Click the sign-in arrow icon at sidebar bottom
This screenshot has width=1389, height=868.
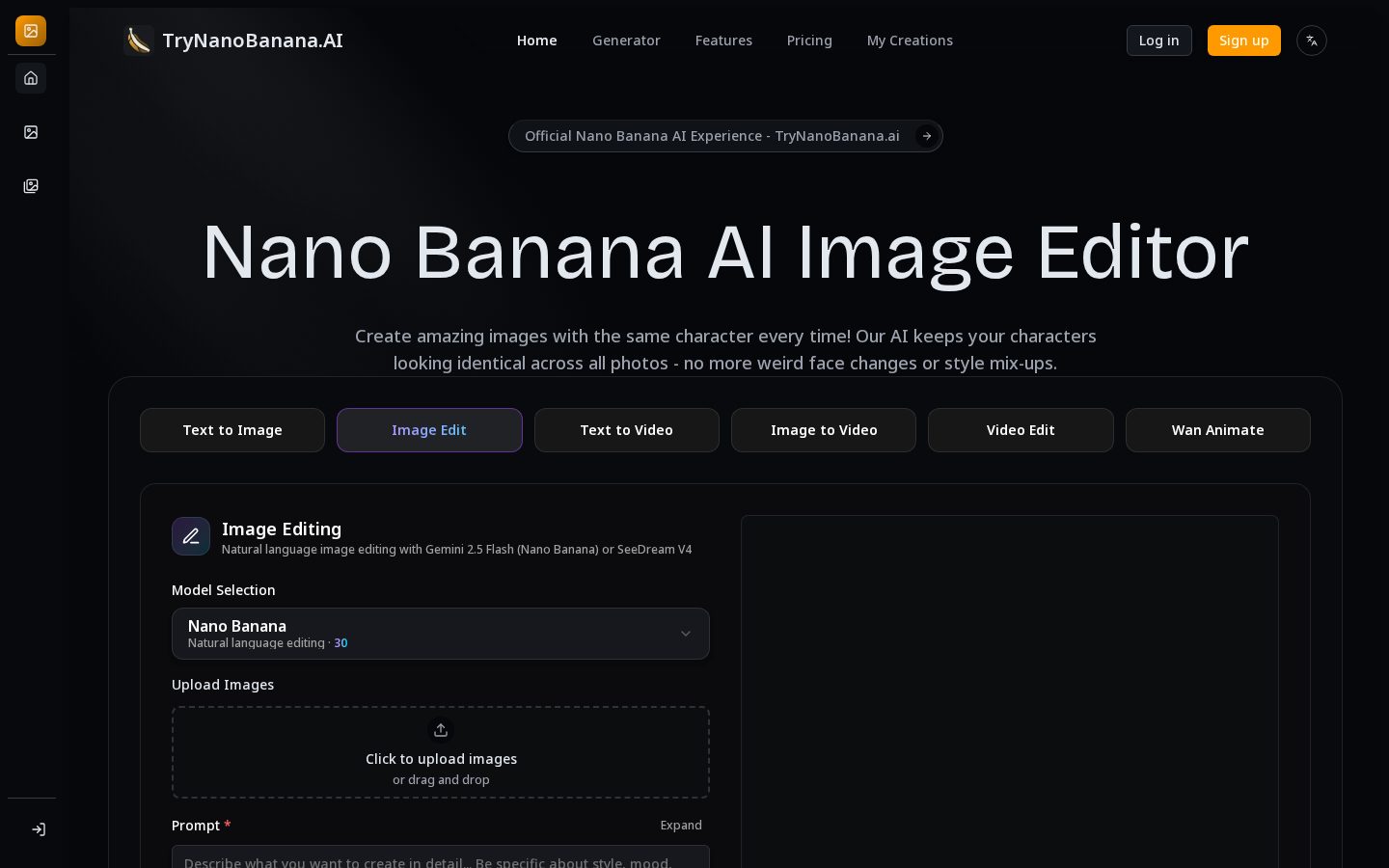(39, 829)
